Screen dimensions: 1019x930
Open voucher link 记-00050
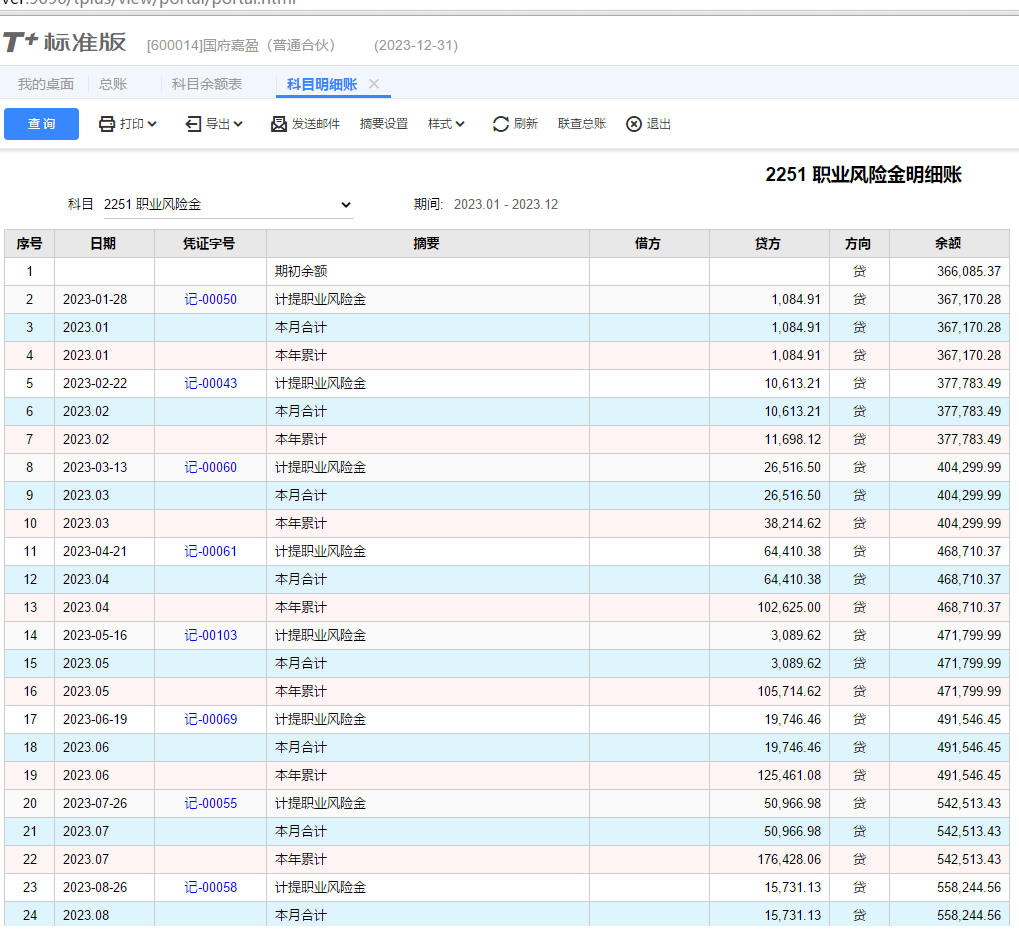point(211,299)
